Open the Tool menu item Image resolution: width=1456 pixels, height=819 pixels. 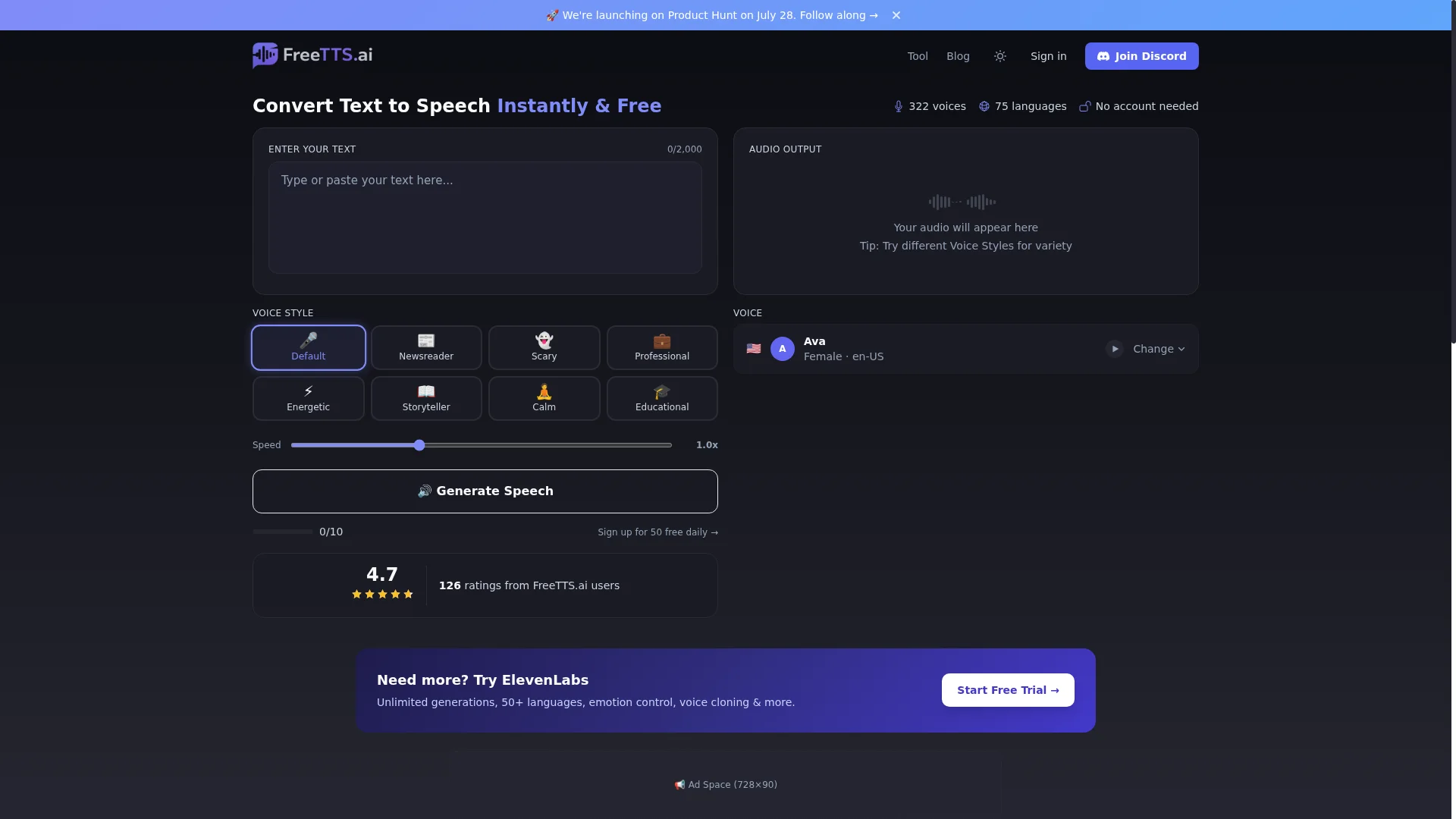click(x=918, y=56)
